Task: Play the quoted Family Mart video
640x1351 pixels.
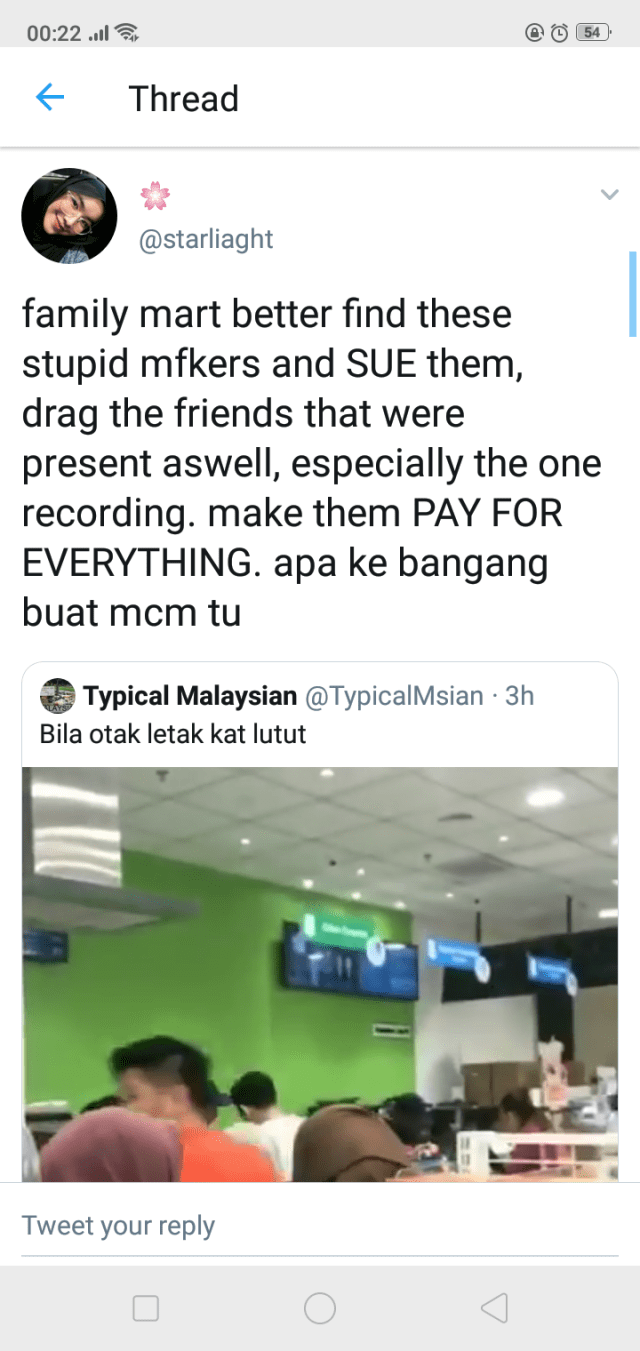Action: point(320,973)
